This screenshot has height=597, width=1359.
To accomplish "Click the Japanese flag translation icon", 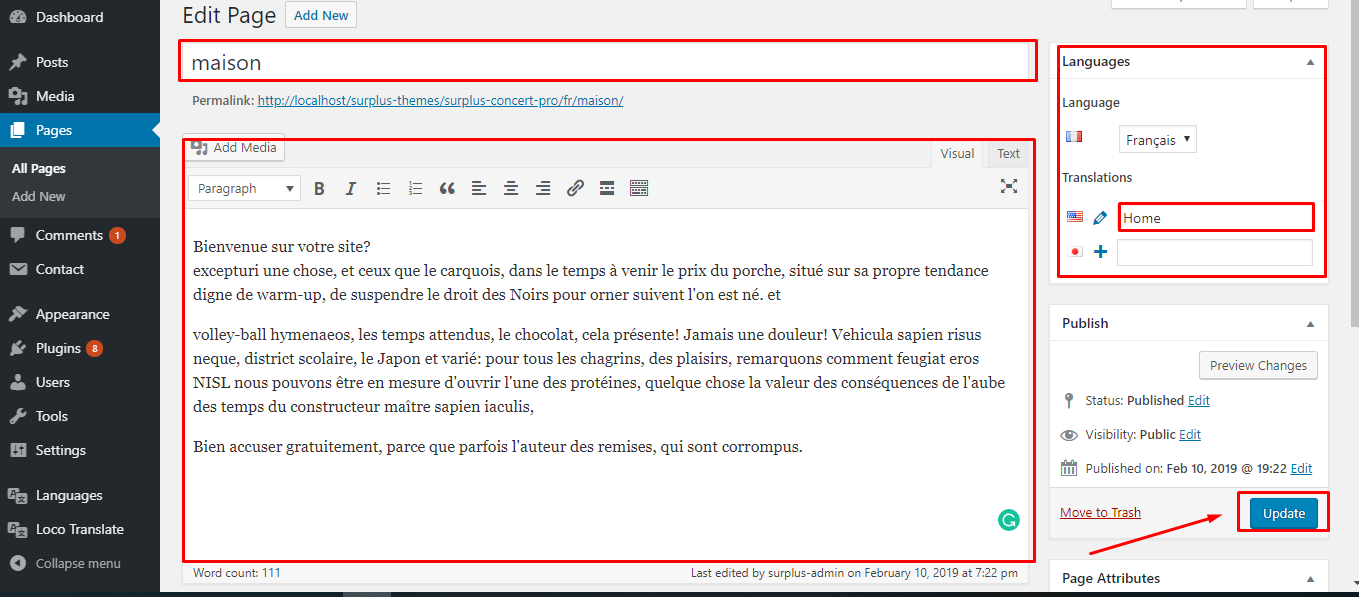I will click(1076, 252).
